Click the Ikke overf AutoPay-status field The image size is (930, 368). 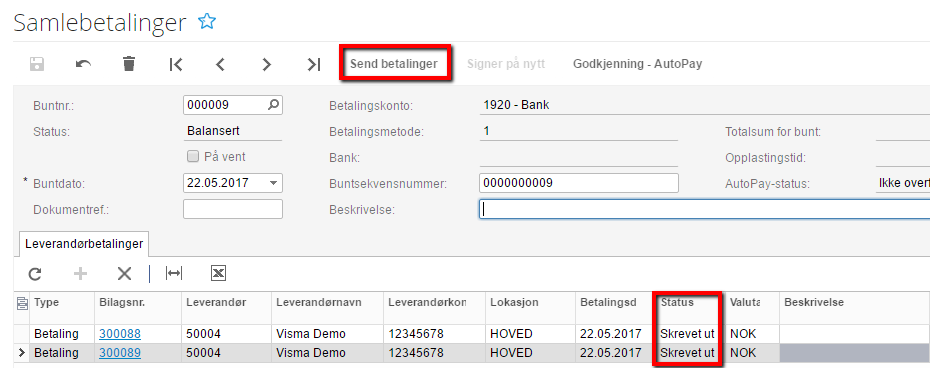[x=903, y=183]
